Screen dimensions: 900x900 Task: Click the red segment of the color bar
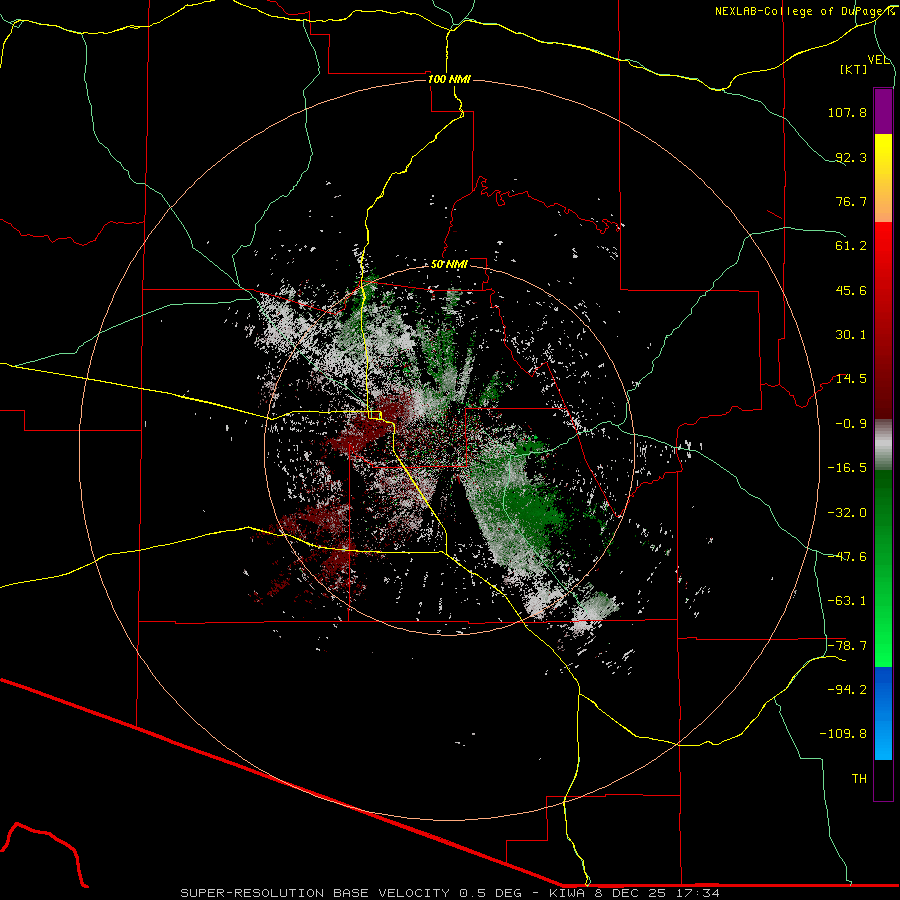[883, 320]
